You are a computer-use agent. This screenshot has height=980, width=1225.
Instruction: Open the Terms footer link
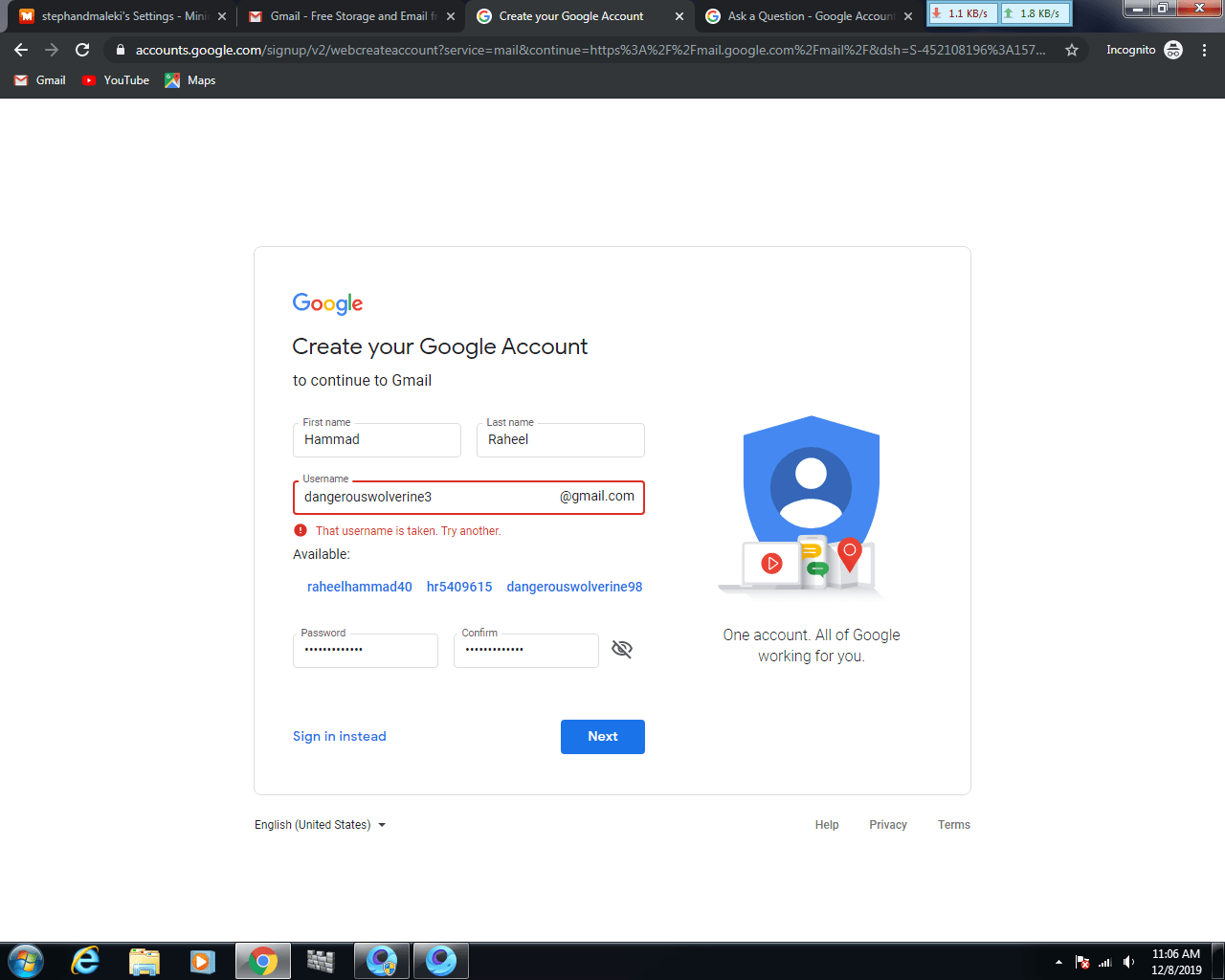954,825
